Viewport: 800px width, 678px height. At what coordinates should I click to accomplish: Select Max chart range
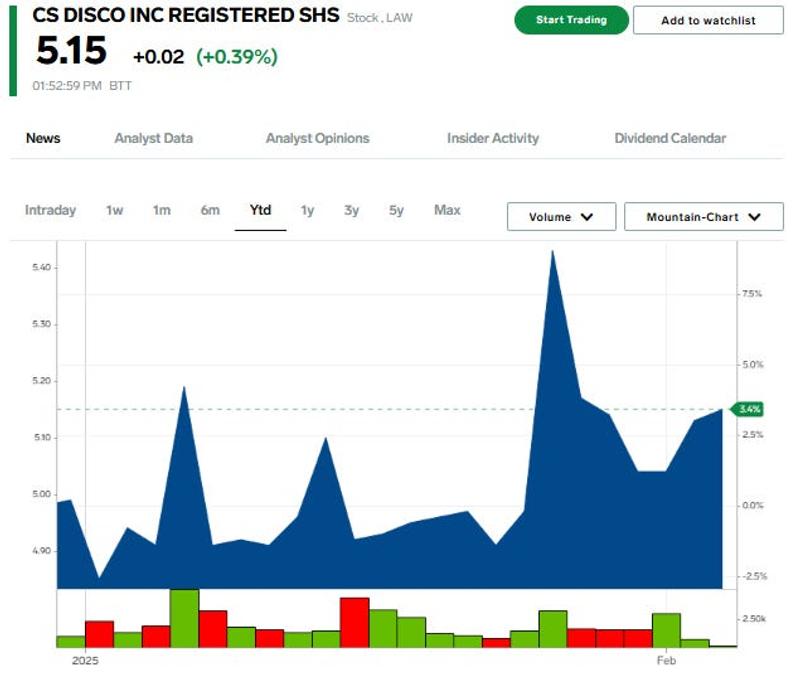(x=447, y=210)
